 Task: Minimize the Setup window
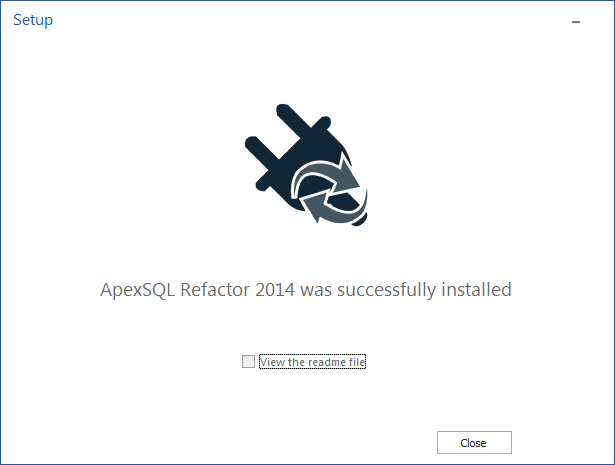point(576,22)
